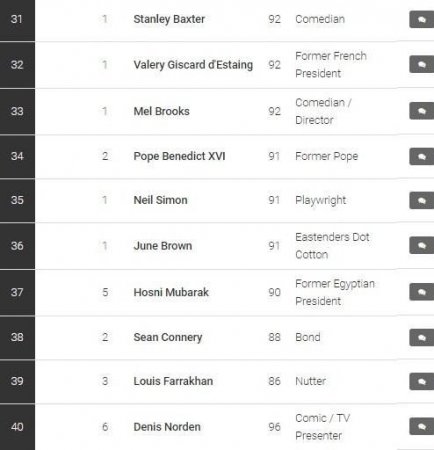
Task: Click the comment icon for Neil Simon
Action: (x=422, y=200)
